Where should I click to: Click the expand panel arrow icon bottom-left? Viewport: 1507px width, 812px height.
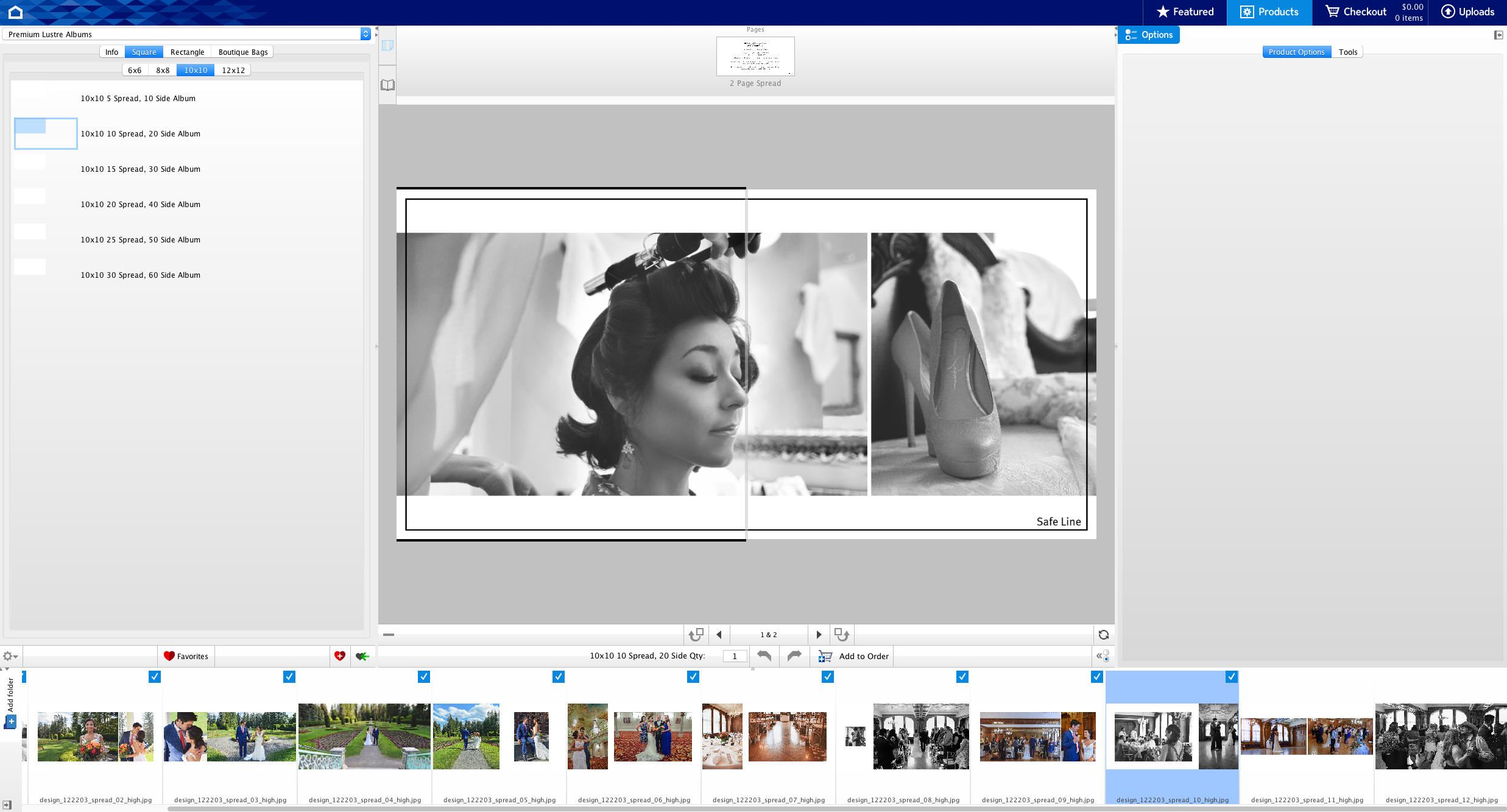tap(7, 805)
